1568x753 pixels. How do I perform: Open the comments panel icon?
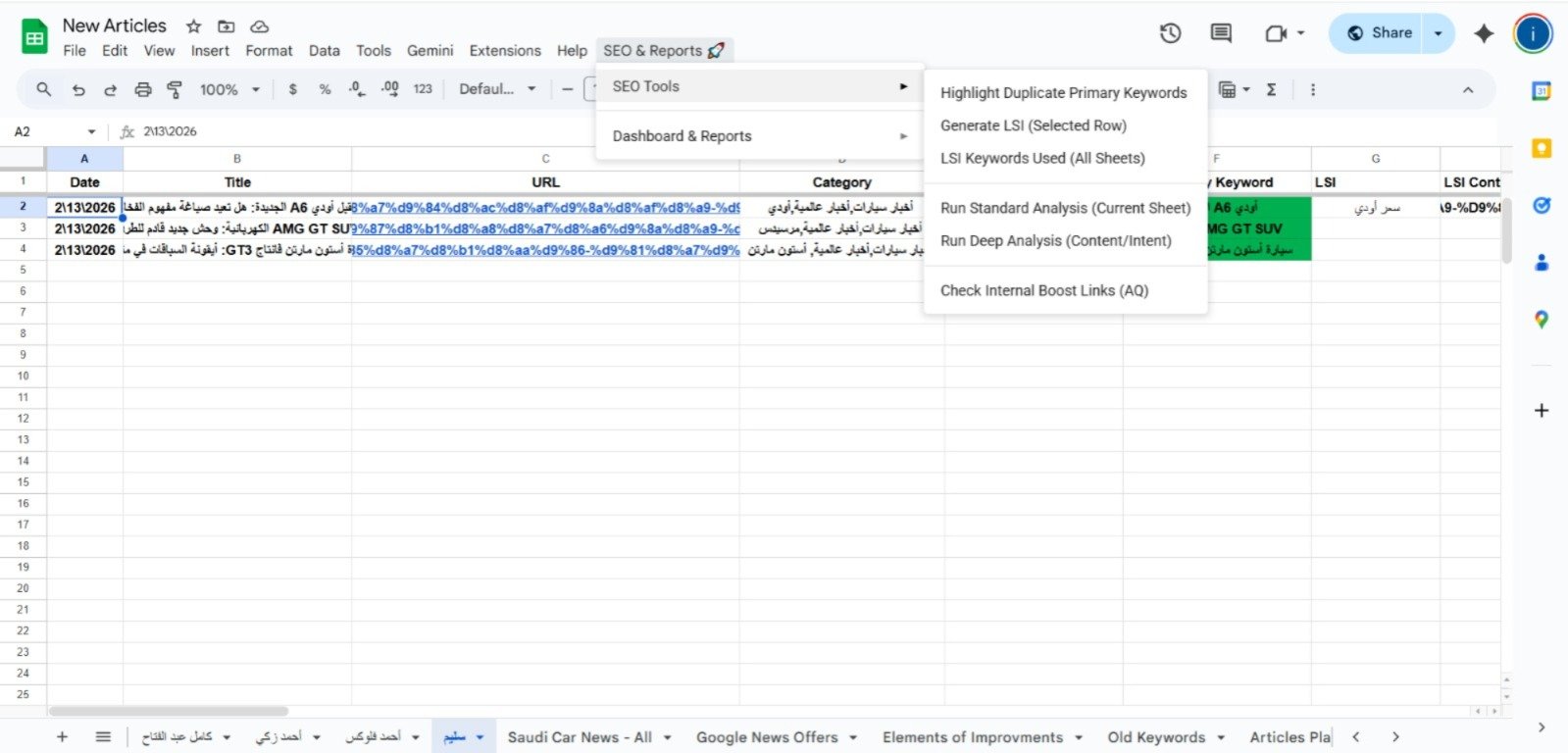point(1221,33)
